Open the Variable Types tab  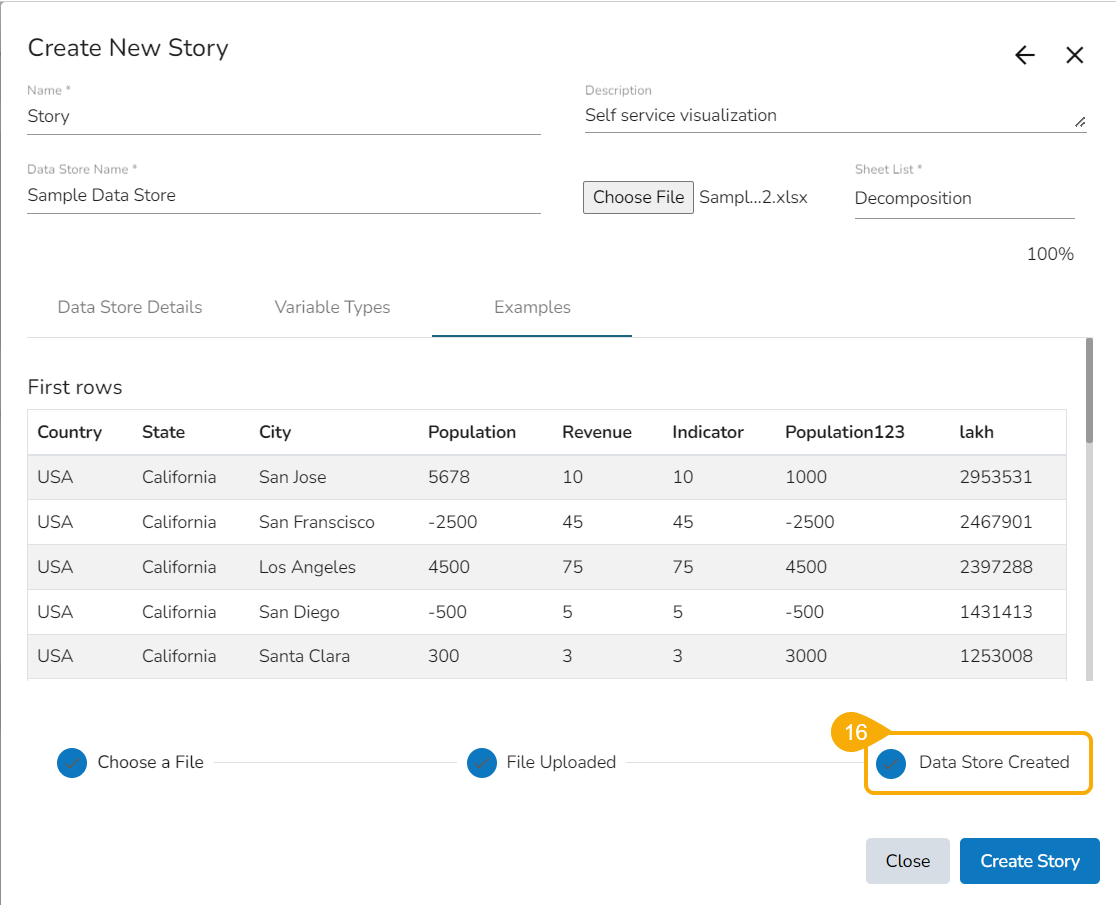pyautogui.click(x=332, y=308)
